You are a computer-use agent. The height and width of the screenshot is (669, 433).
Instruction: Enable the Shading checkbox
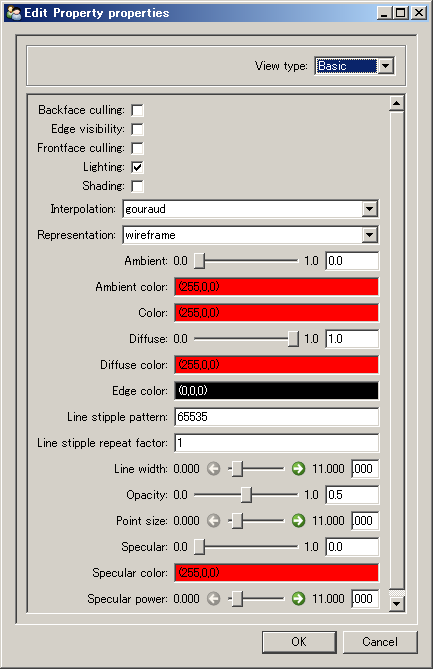click(x=137, y=186)
